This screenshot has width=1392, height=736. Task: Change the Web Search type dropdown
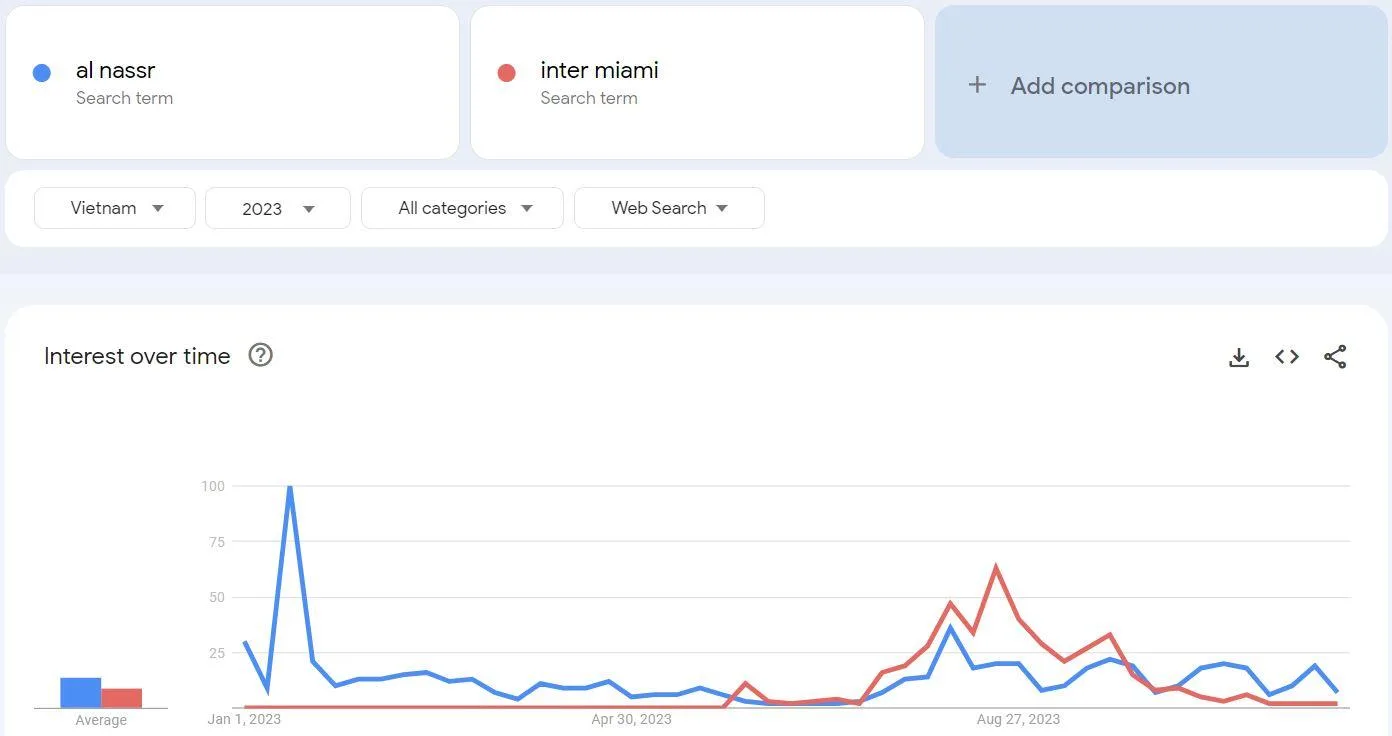pyautogui.click(x=669, y=208)
